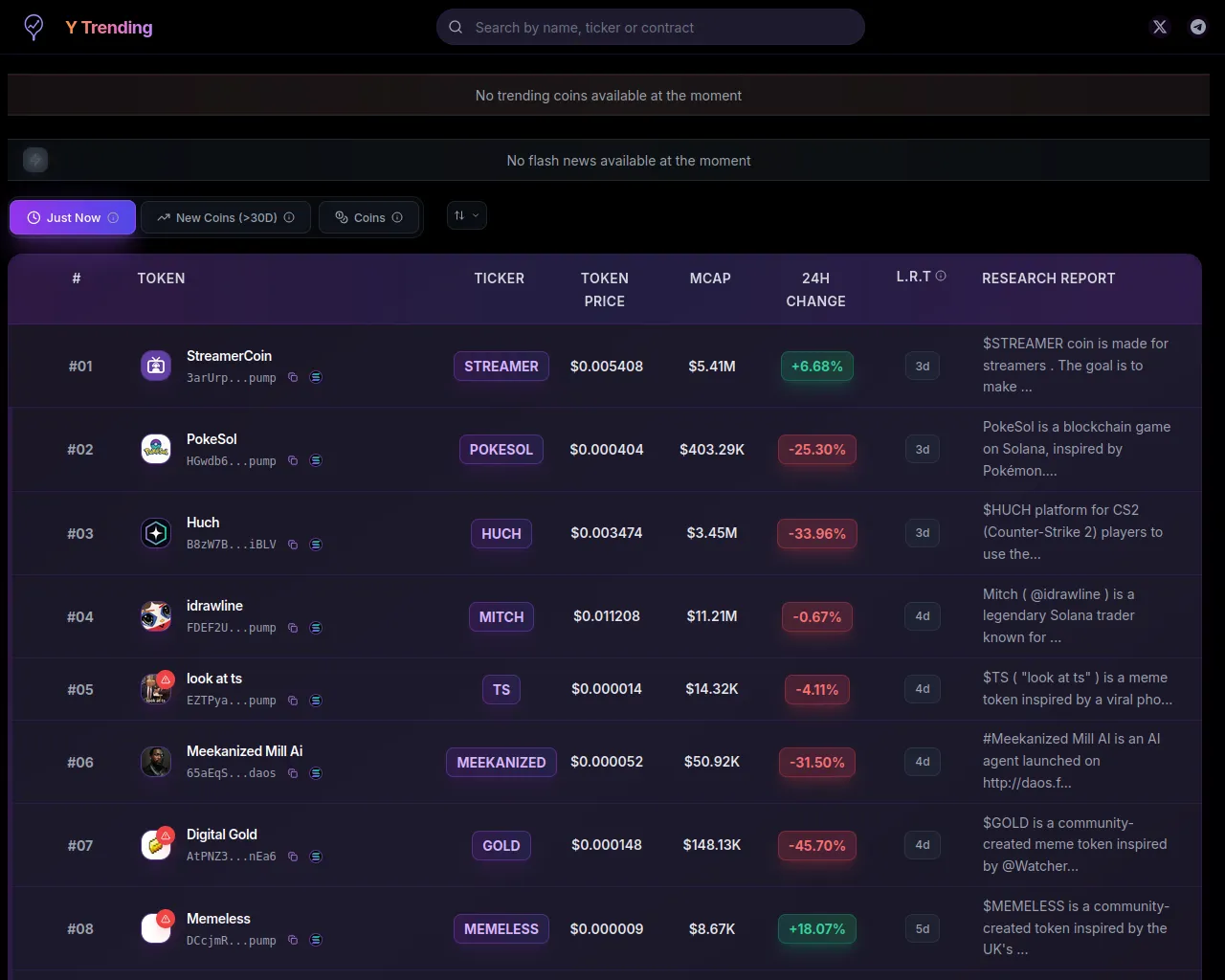Screen dimensions: 1225x980
Task: Switch to the Coins tab
Action: (368, 218)
